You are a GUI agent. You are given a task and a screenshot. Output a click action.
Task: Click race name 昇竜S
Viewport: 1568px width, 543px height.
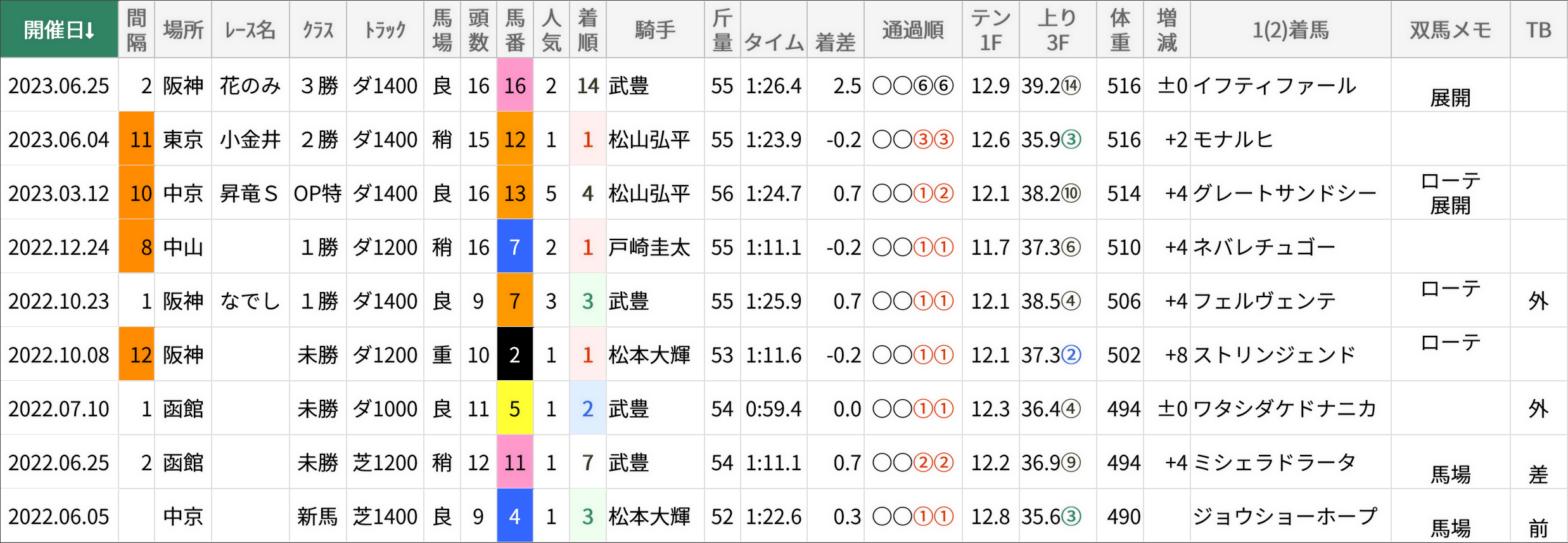click(x=249, y=193)
